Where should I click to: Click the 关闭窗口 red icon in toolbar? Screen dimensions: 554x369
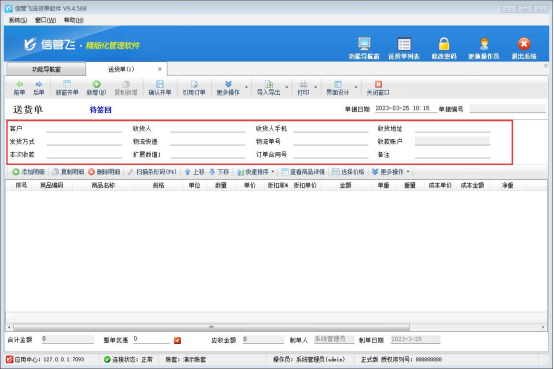pyautogui.click(x=378, y=84)
